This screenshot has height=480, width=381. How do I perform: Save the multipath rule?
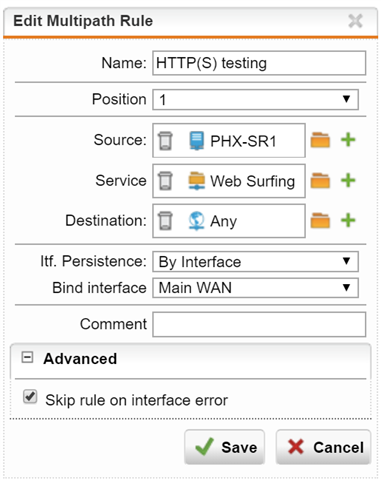225,447
